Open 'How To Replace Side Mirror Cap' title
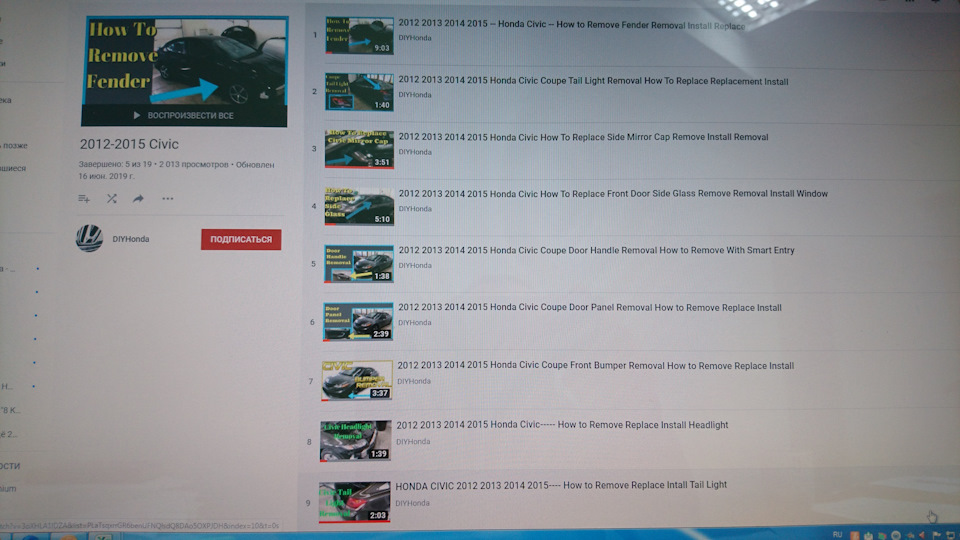Image resolution: width=960 pixels, height=540 pixels. (x=583, y=137)
